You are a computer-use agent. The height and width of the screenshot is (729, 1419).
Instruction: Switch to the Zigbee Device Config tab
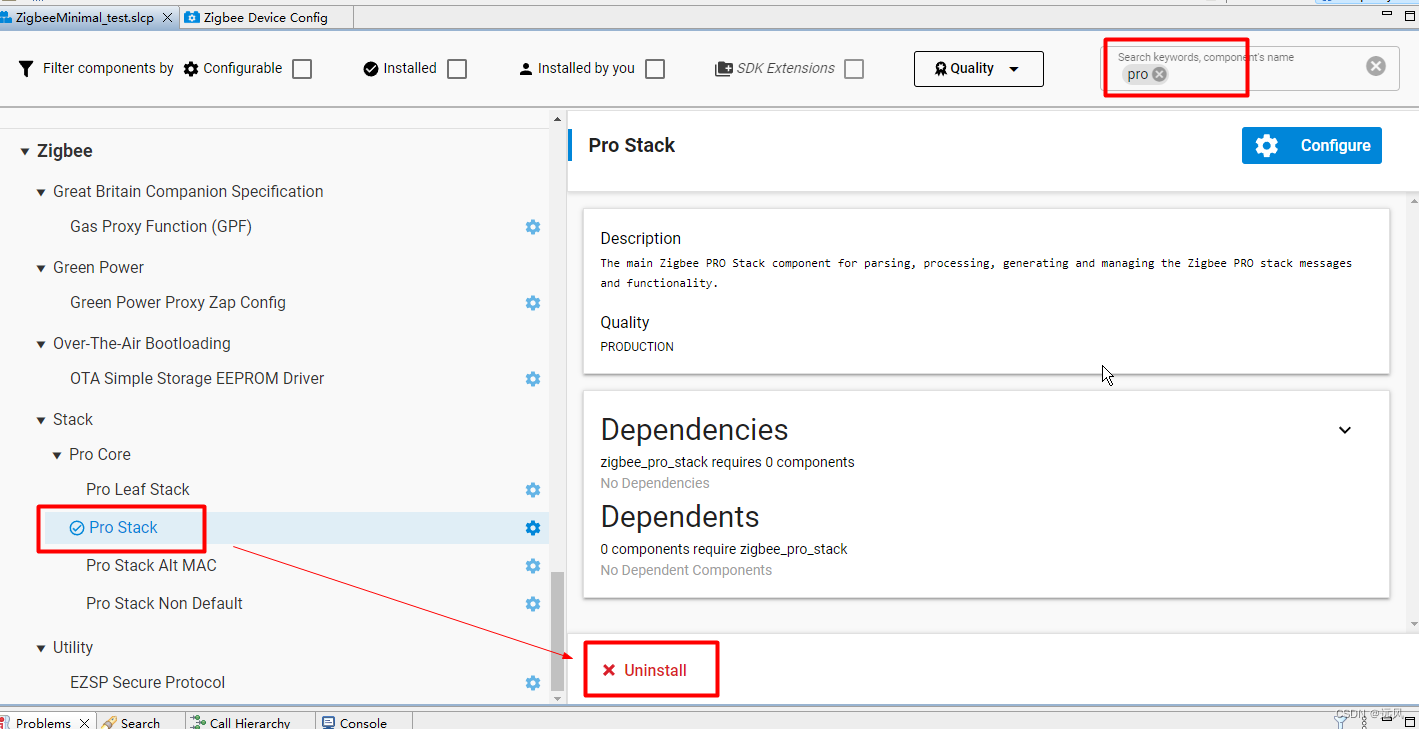point(263,16)
